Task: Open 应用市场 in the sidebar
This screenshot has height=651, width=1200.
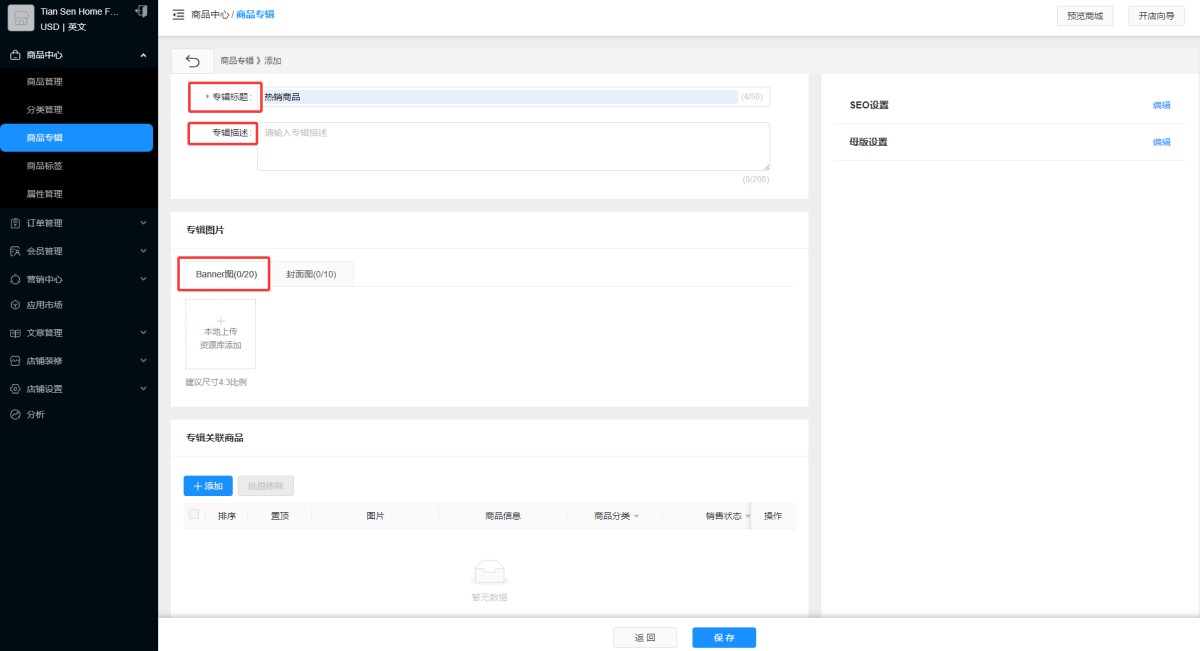Action: [x=44, y=305]
